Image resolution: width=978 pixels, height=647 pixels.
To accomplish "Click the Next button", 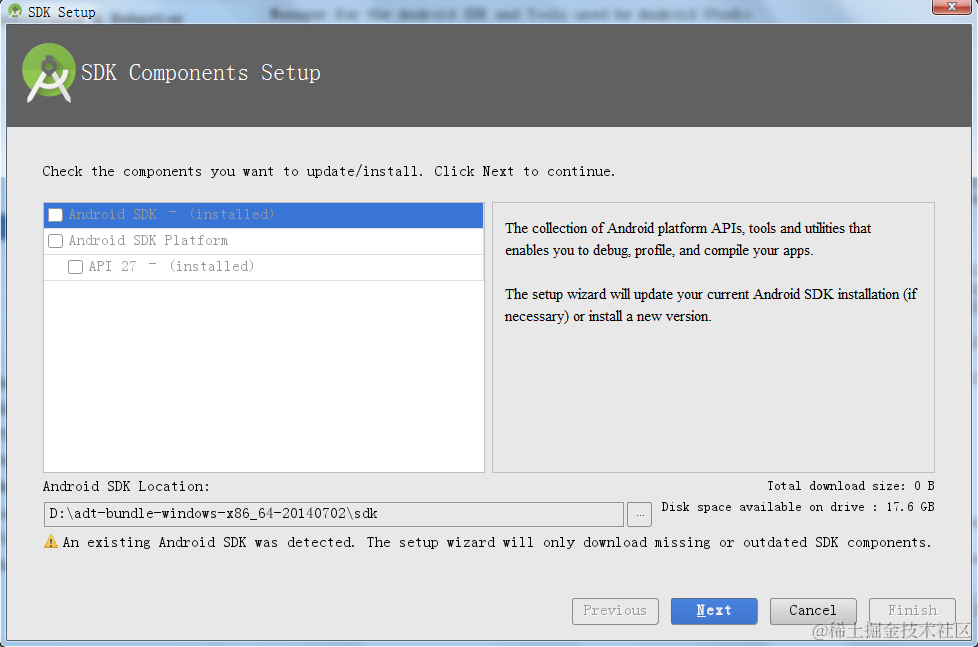I will tap(714, 611).
